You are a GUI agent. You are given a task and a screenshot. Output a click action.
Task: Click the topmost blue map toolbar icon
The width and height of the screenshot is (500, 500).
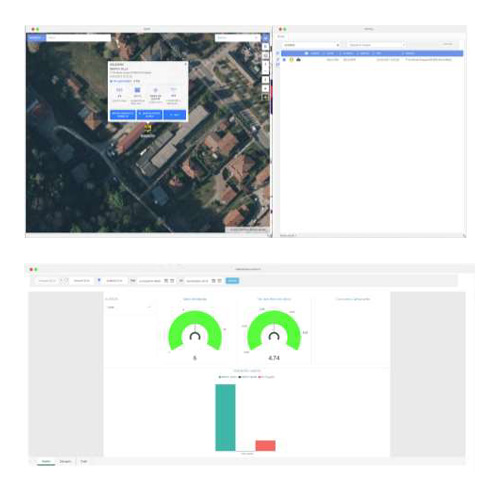tap(265, 38)
